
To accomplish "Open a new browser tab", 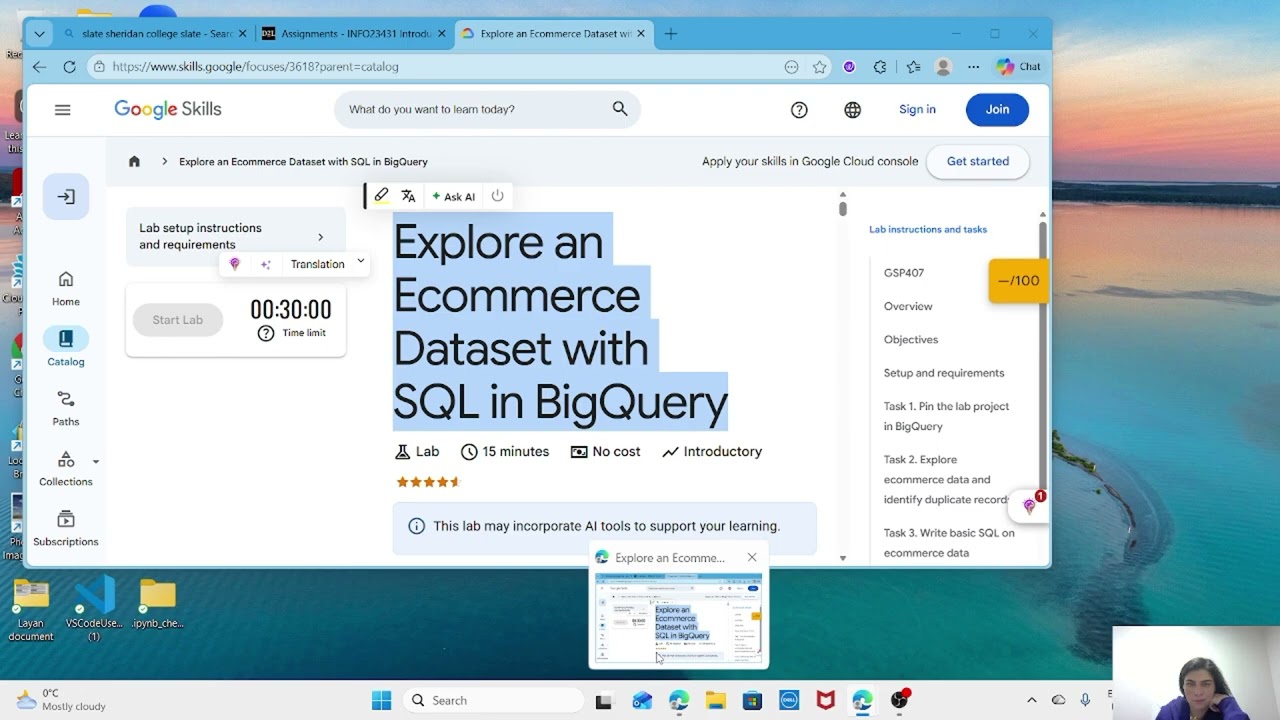I will [x=671, y=33].
